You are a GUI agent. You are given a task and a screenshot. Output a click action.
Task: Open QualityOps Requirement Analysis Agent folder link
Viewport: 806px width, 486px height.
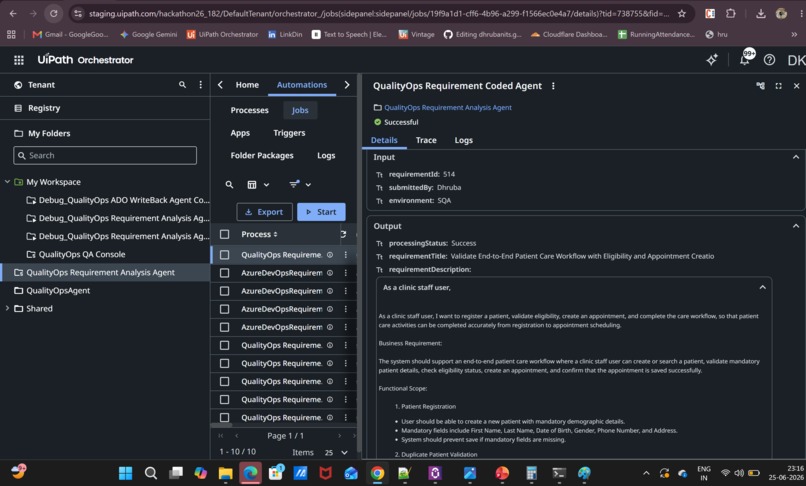tap(448, 107)
